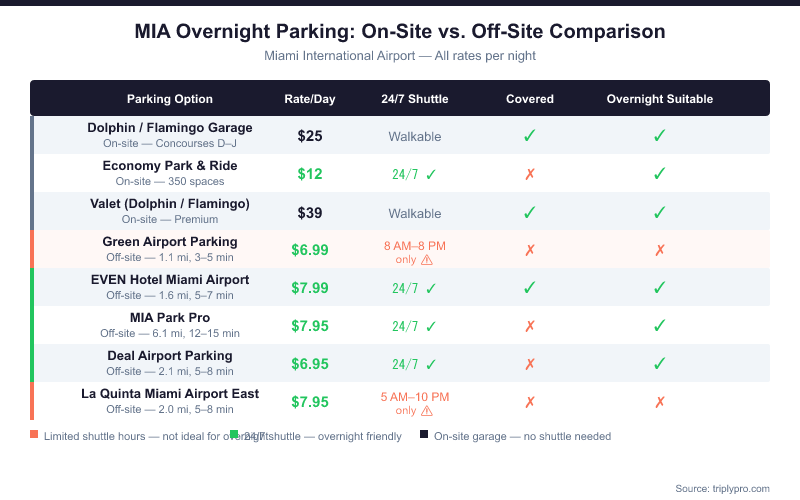Click the Overnight Suitable column header
The image size is (800, 500).
coord(660,99)
